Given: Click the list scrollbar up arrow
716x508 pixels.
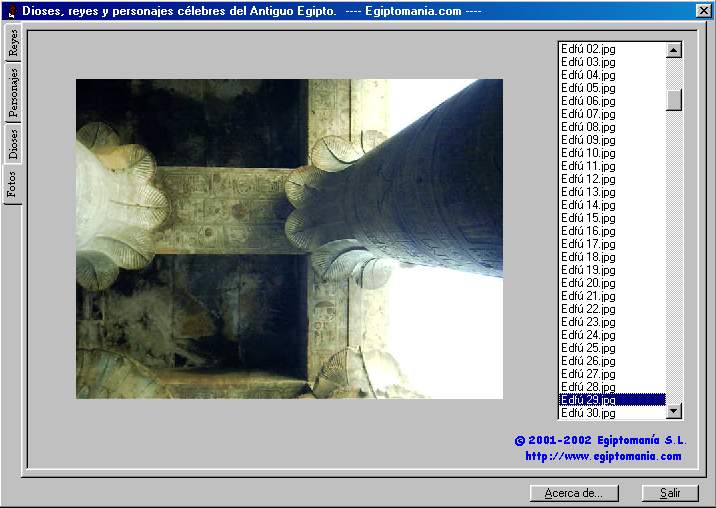Looking at the screenshot, I should point(674,49).
